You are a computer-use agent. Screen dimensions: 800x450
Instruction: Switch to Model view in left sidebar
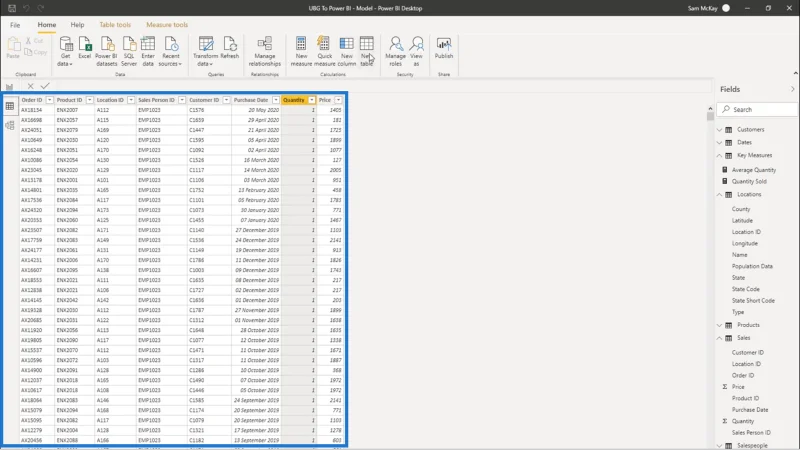[x=10, y=126]
